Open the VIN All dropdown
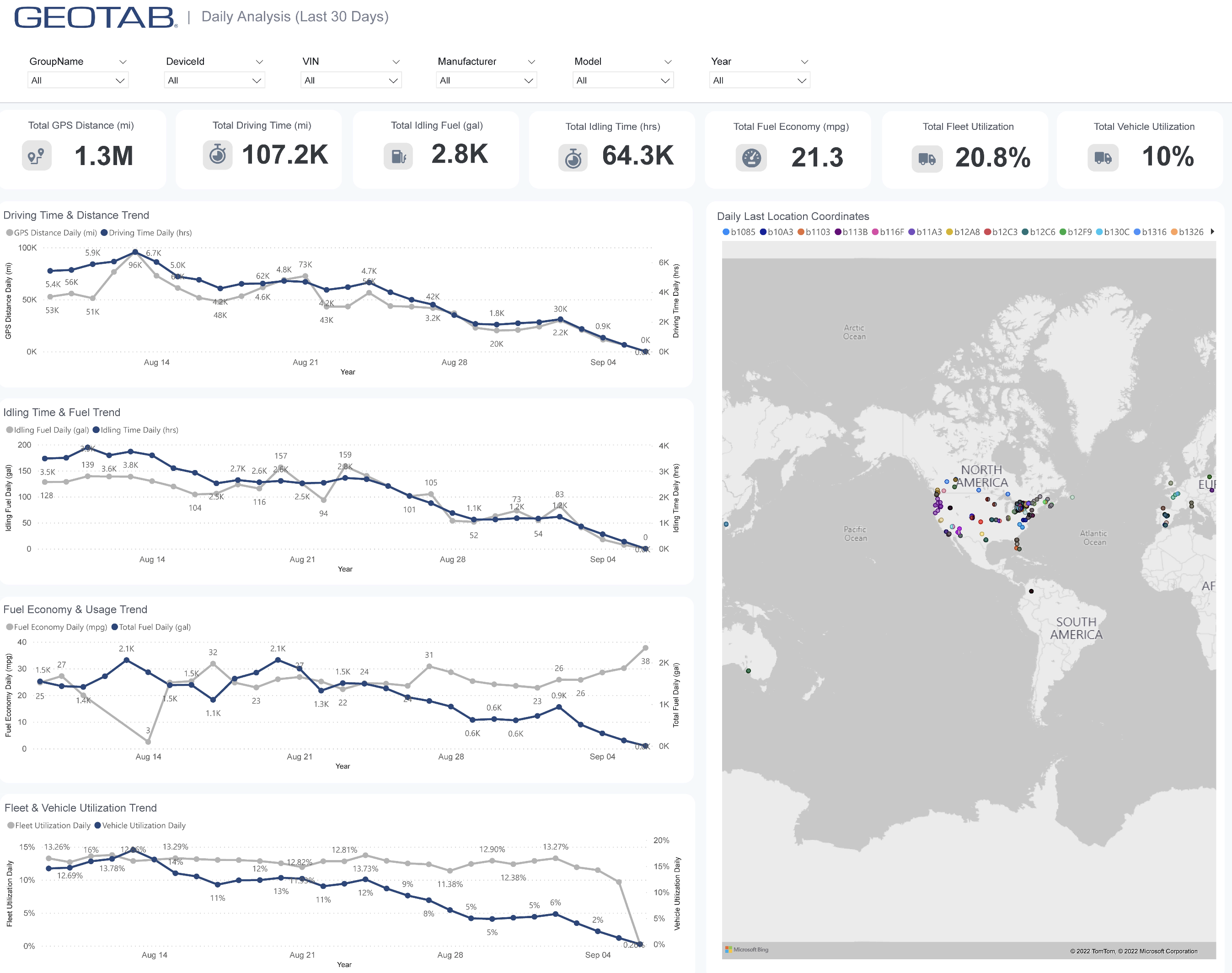Viewport: 1232px width, 973px height. 351,80
